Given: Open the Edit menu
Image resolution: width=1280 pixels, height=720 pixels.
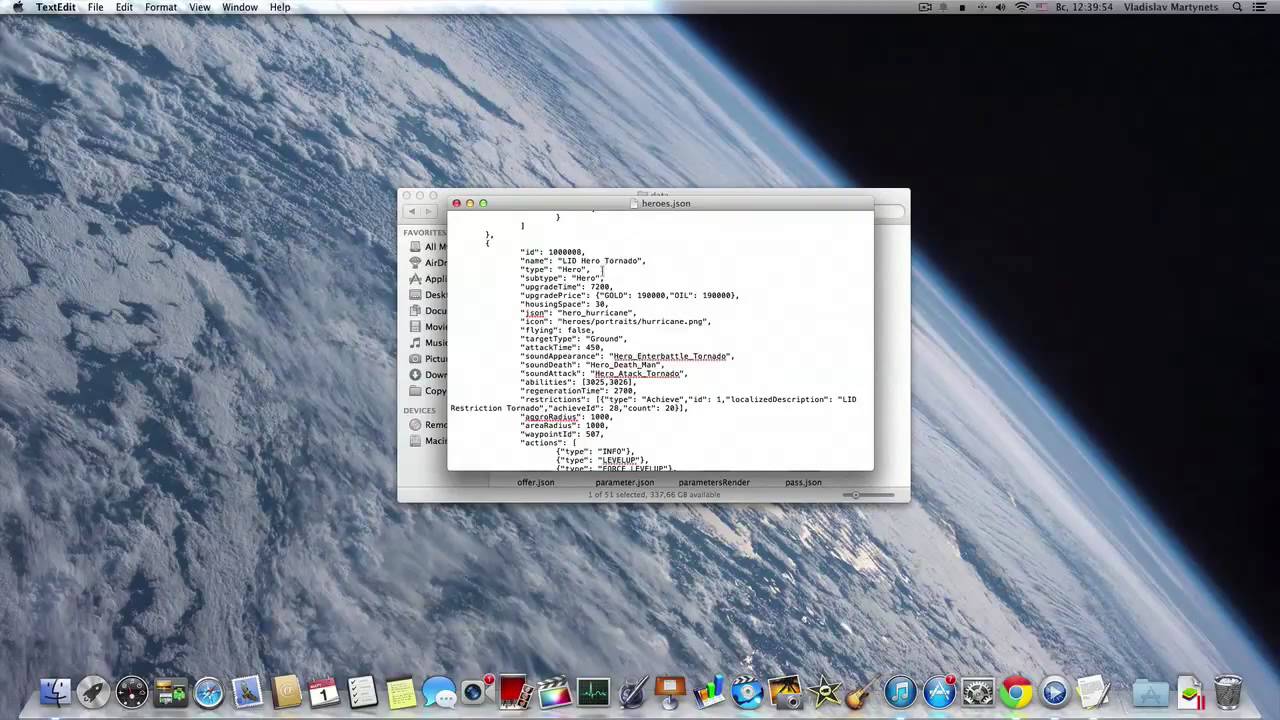Looking at the screenshot, I should (124, 7).
